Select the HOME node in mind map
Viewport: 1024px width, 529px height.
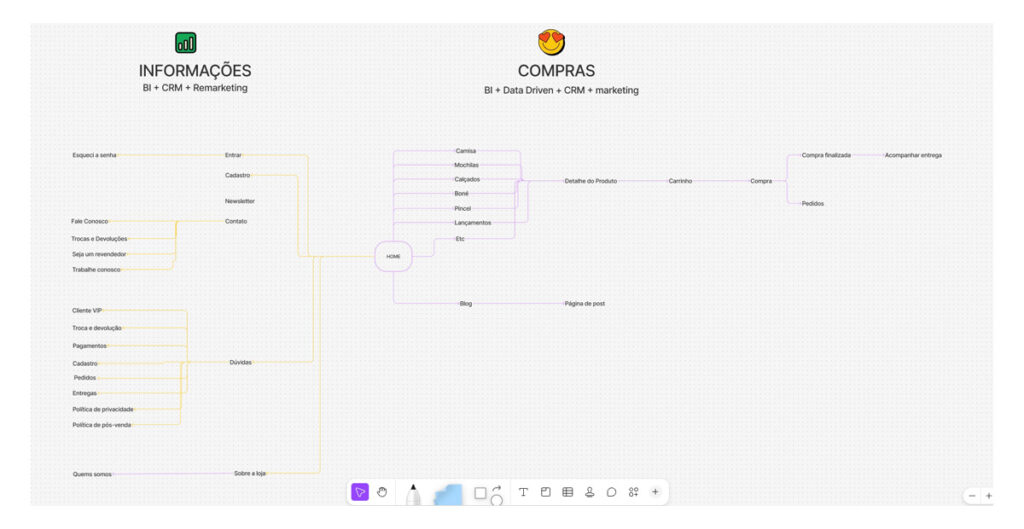click(x=393, y=256)
